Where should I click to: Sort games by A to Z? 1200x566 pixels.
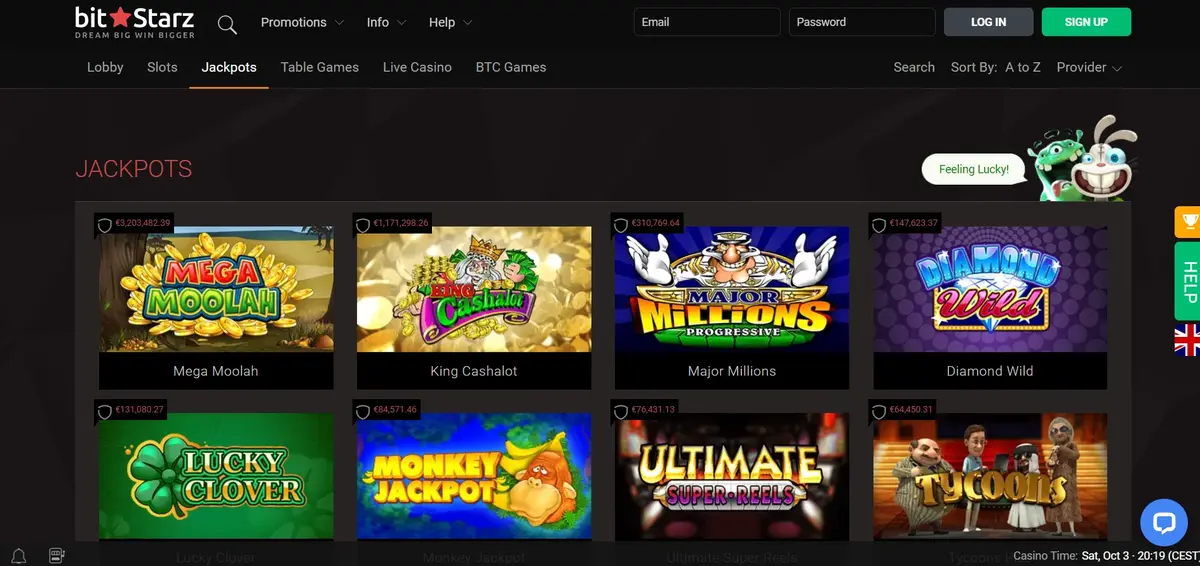[x=1023, y=67]
